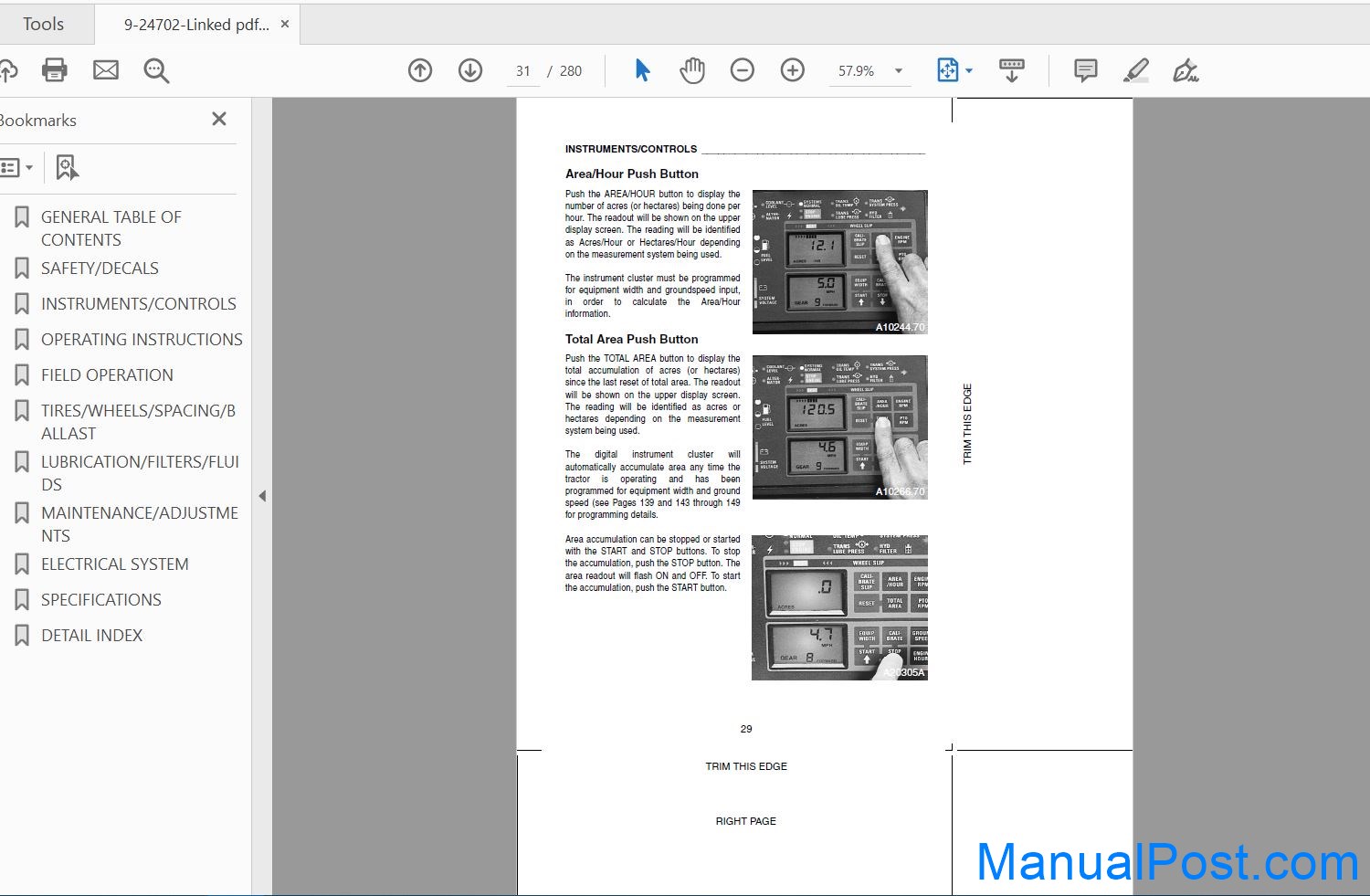Screen dimensions: 1370x896
Task: Click the page number 29 at bottom
Action: point(746,729)
